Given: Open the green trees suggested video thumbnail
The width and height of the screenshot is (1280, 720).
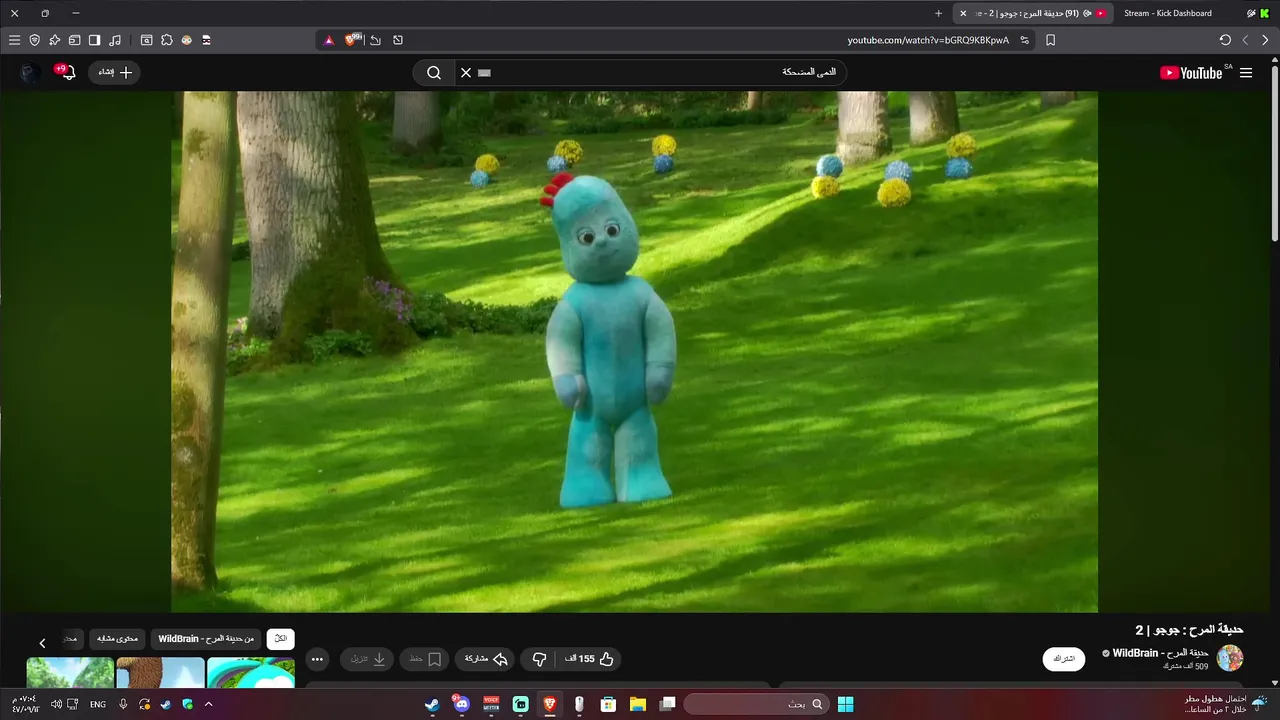Looking at the screenshot, I should [x=70, y=673].
